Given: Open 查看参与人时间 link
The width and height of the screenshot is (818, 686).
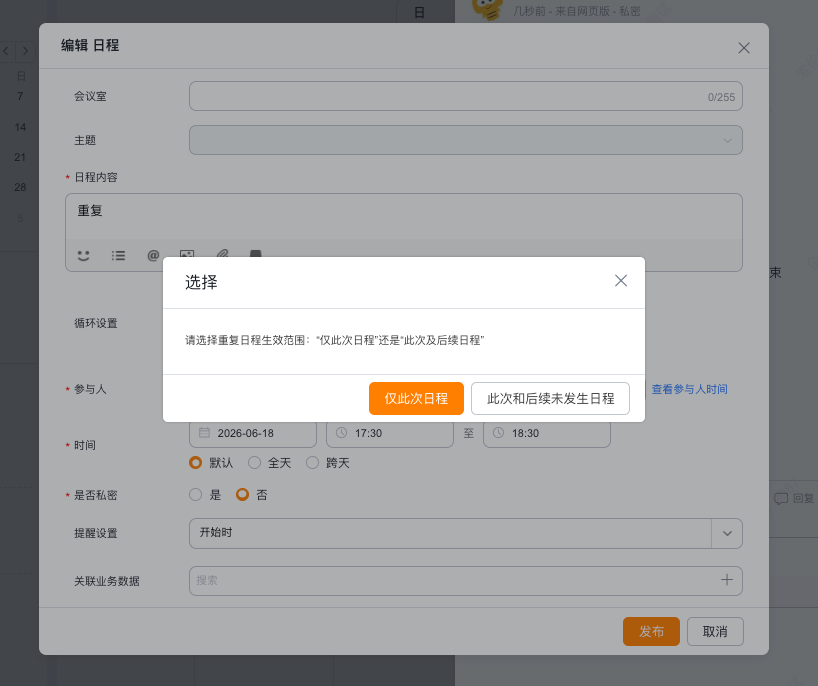Looking at the screenshot, I should 689,389.
